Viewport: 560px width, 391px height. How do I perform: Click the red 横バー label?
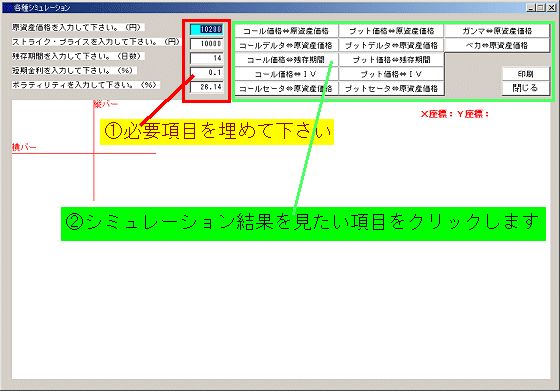pos(24,147)
